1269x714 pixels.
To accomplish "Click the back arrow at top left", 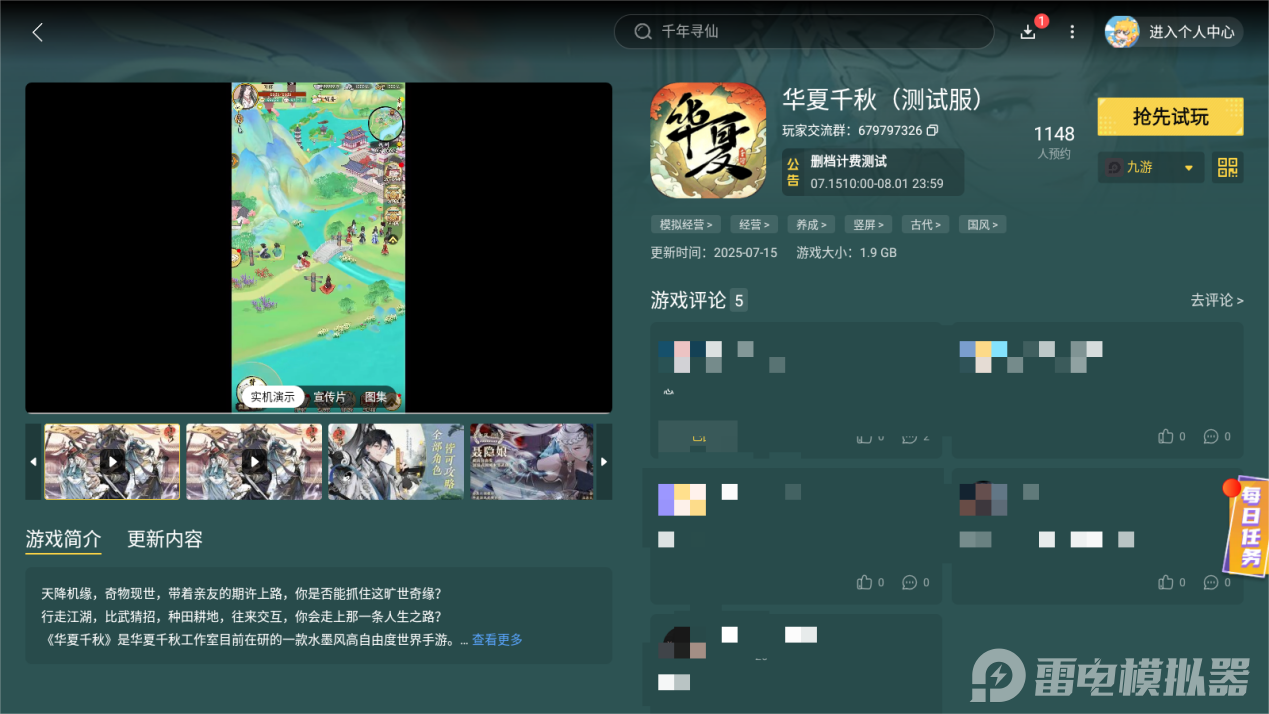I will click(x=37, y=31).
